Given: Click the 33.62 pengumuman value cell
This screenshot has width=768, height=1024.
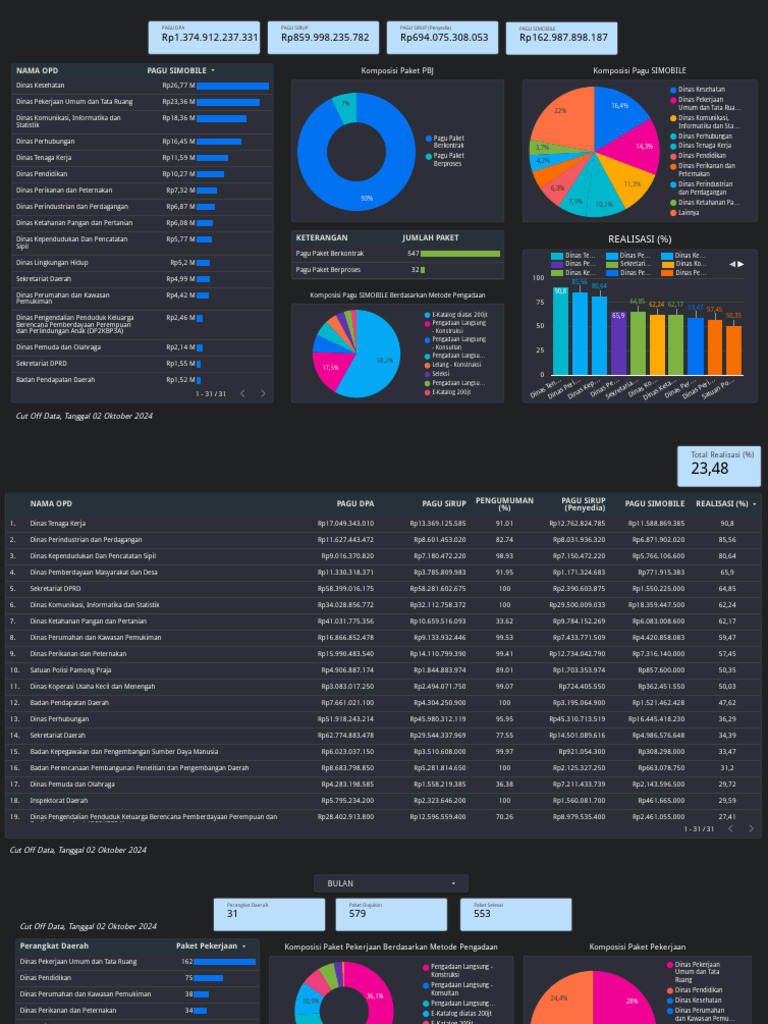Looking at the screenshot, I should [x=504, y=622].
